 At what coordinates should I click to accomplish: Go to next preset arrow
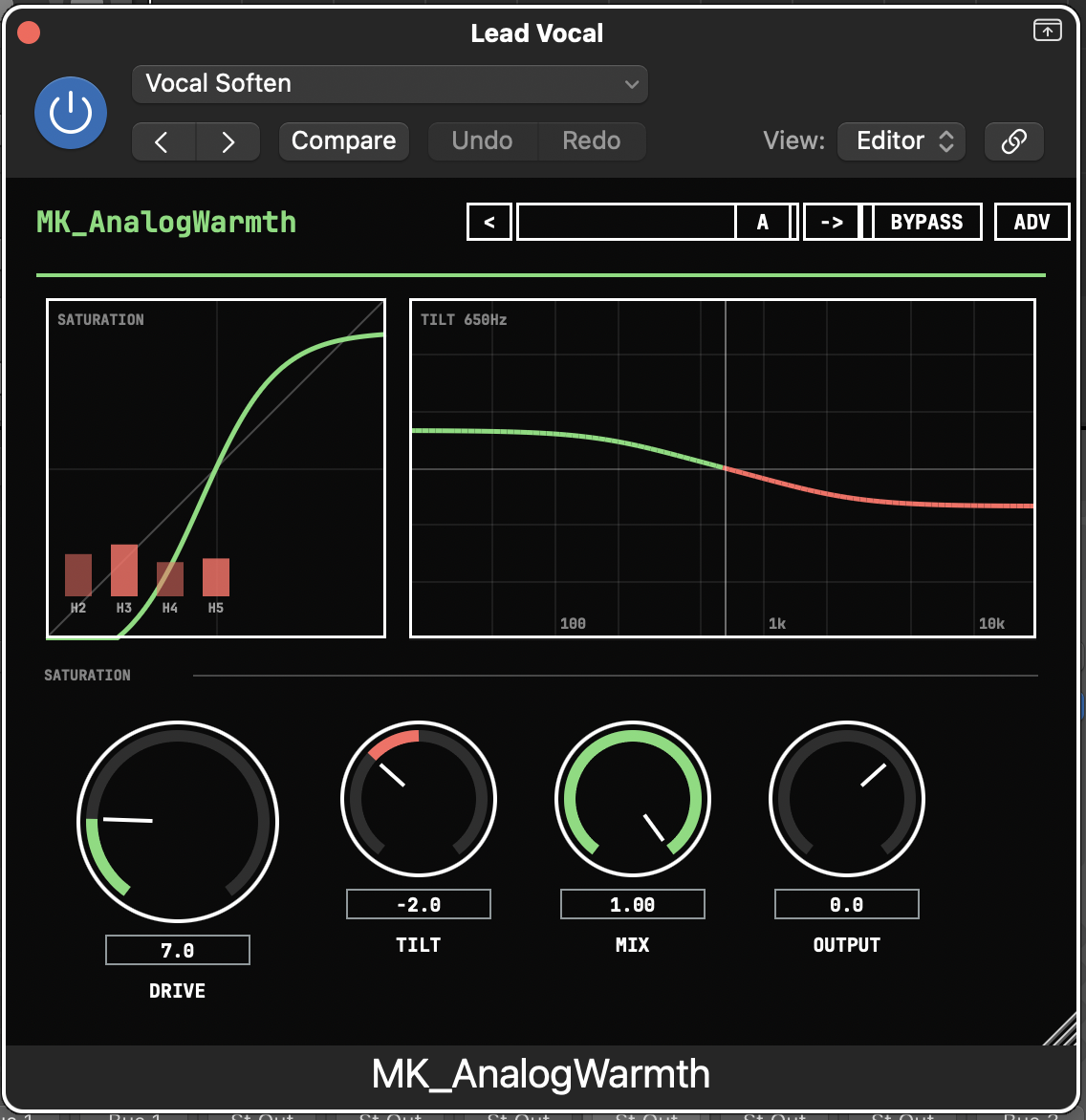(x=228, y=141)
